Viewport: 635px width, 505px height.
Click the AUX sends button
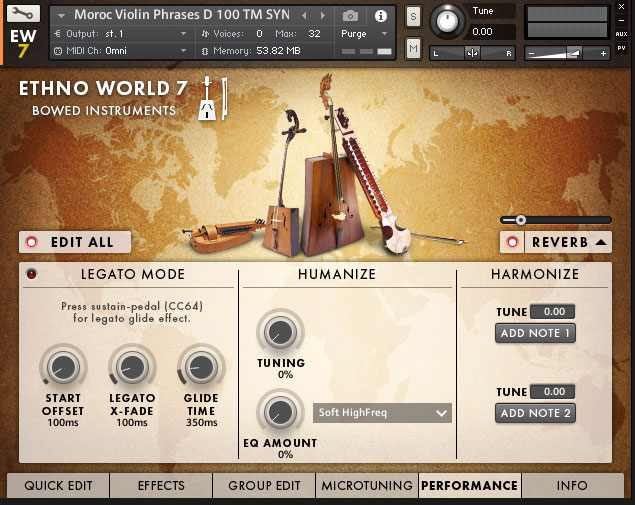coord(621,34)
